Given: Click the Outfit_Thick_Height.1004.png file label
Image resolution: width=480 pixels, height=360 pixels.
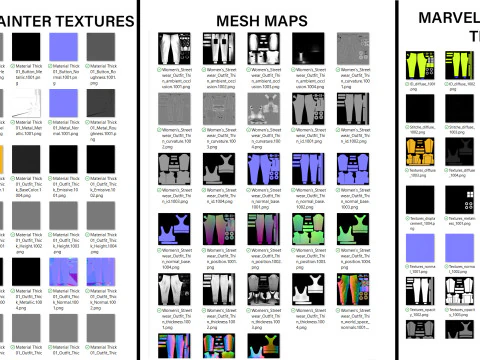Looking at the screenshot, I should click(103, 243).
